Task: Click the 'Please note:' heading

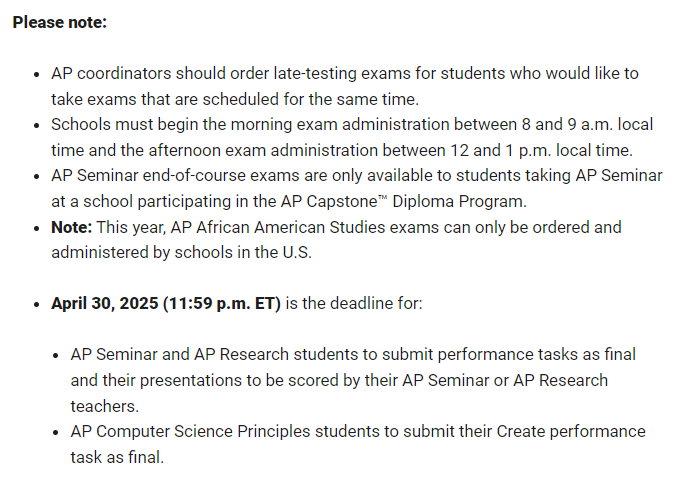Action: point(60,22)
